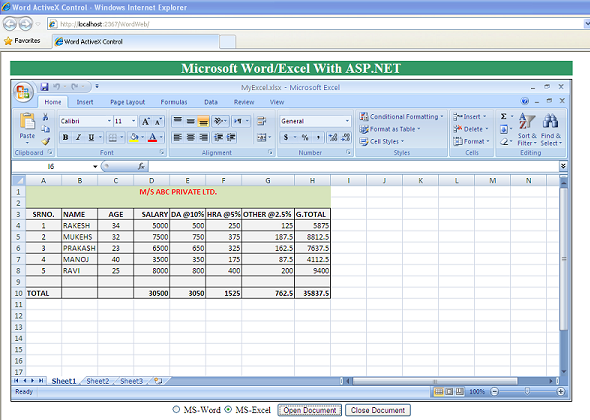Viewport: 590px width, 420px height.
Task: Click the Wrap Text icon
Action: 261,121
